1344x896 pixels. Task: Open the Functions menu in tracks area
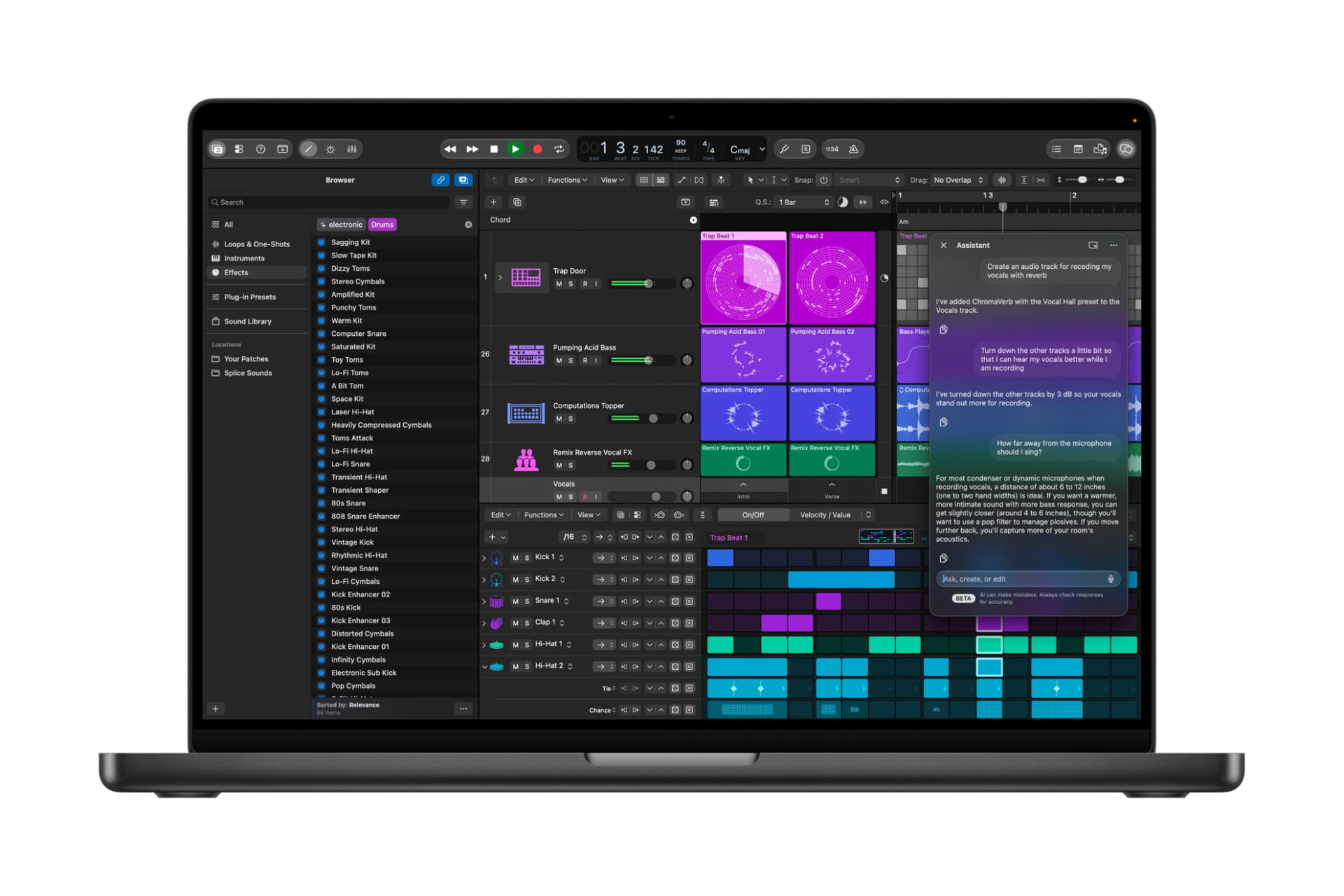coord(567,180)
